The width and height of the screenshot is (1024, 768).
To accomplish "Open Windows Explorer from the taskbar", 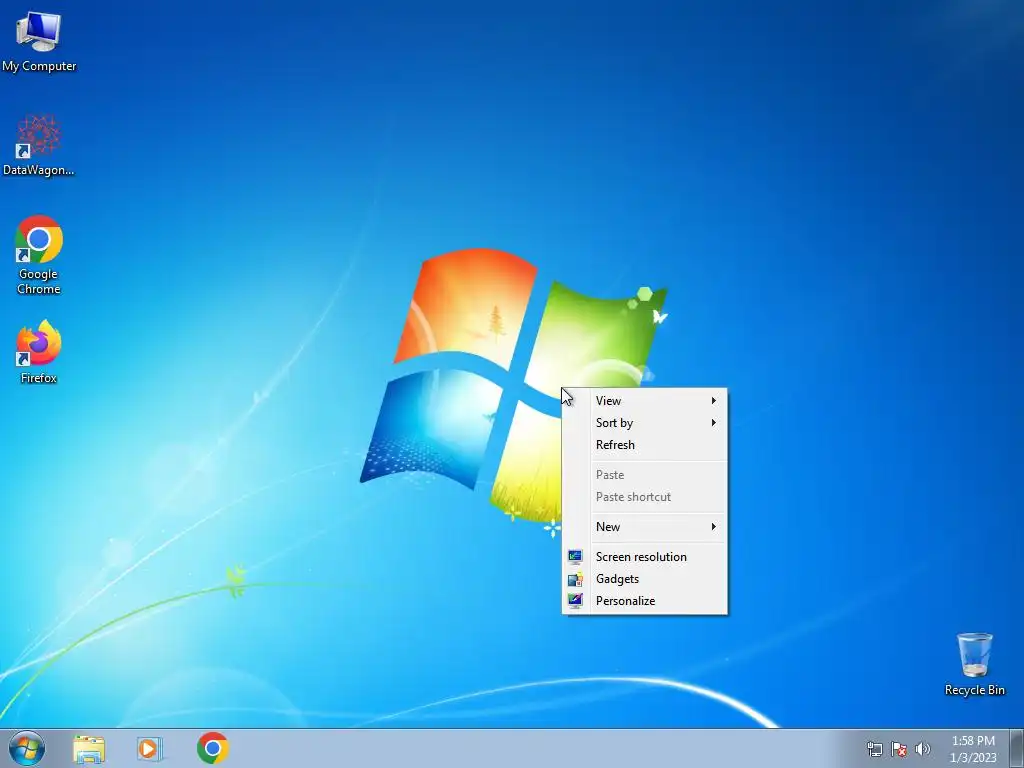I will 89,748.
